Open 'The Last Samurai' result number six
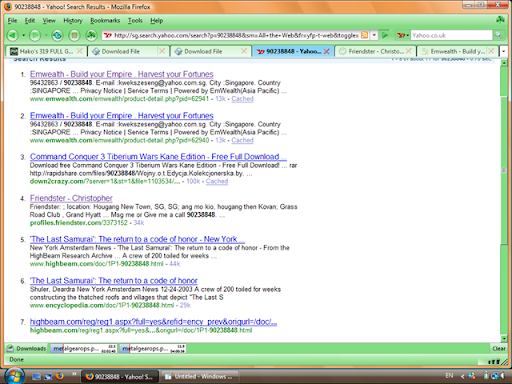 [114, 281]
